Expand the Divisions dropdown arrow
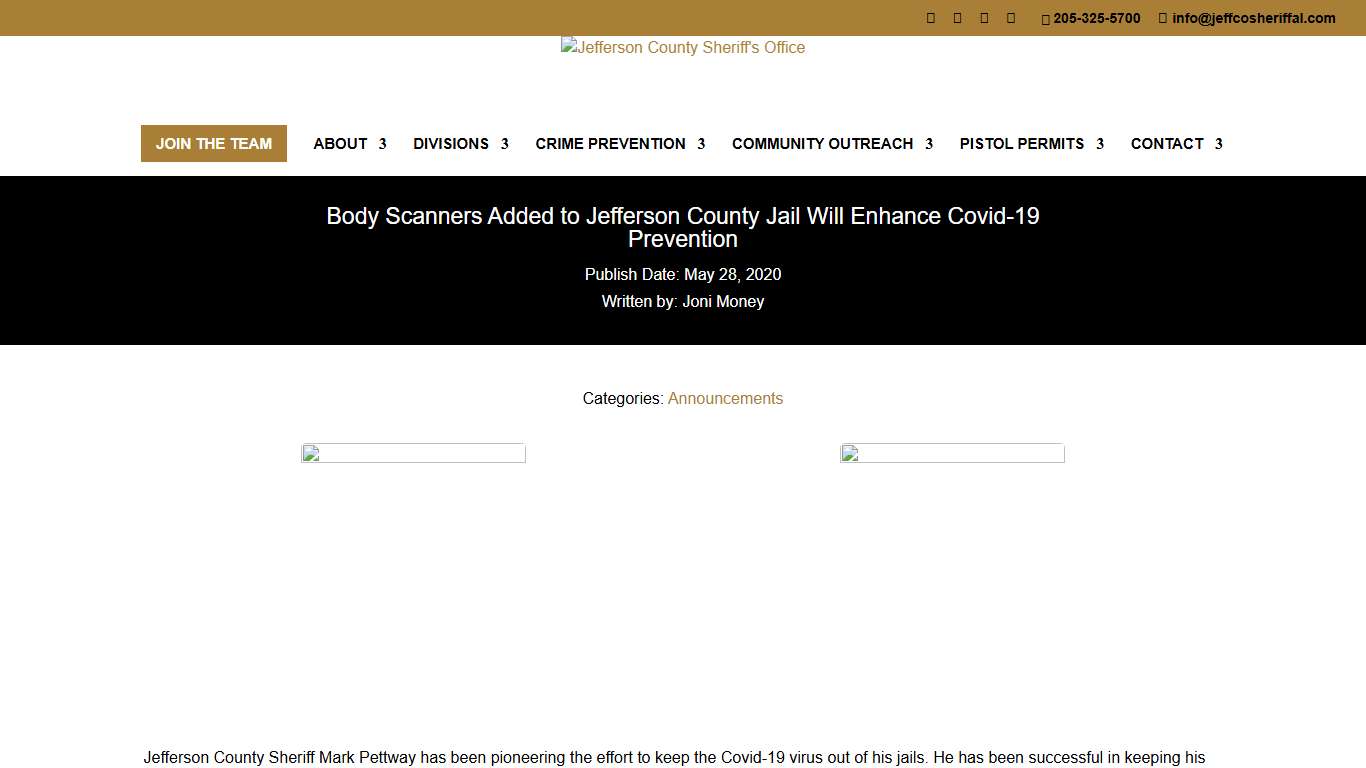Screen dimensions: 1366x768 [505, 144]
